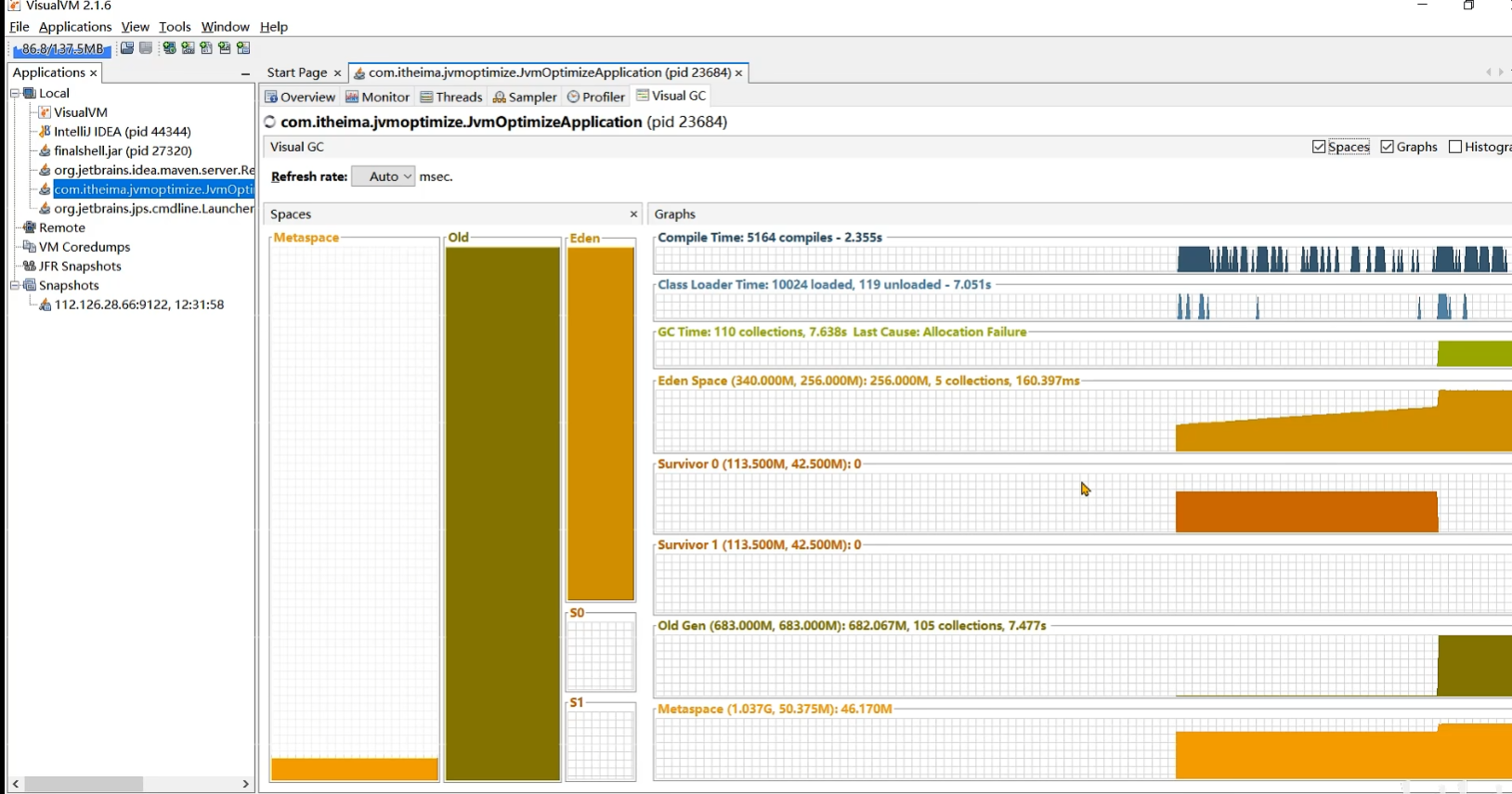The width and height of the screenshot is (1512, 794).
Task: Click the 'Eden Space (340.000M, 256.000M)' graph title
Action: click(x=868, y=381)
